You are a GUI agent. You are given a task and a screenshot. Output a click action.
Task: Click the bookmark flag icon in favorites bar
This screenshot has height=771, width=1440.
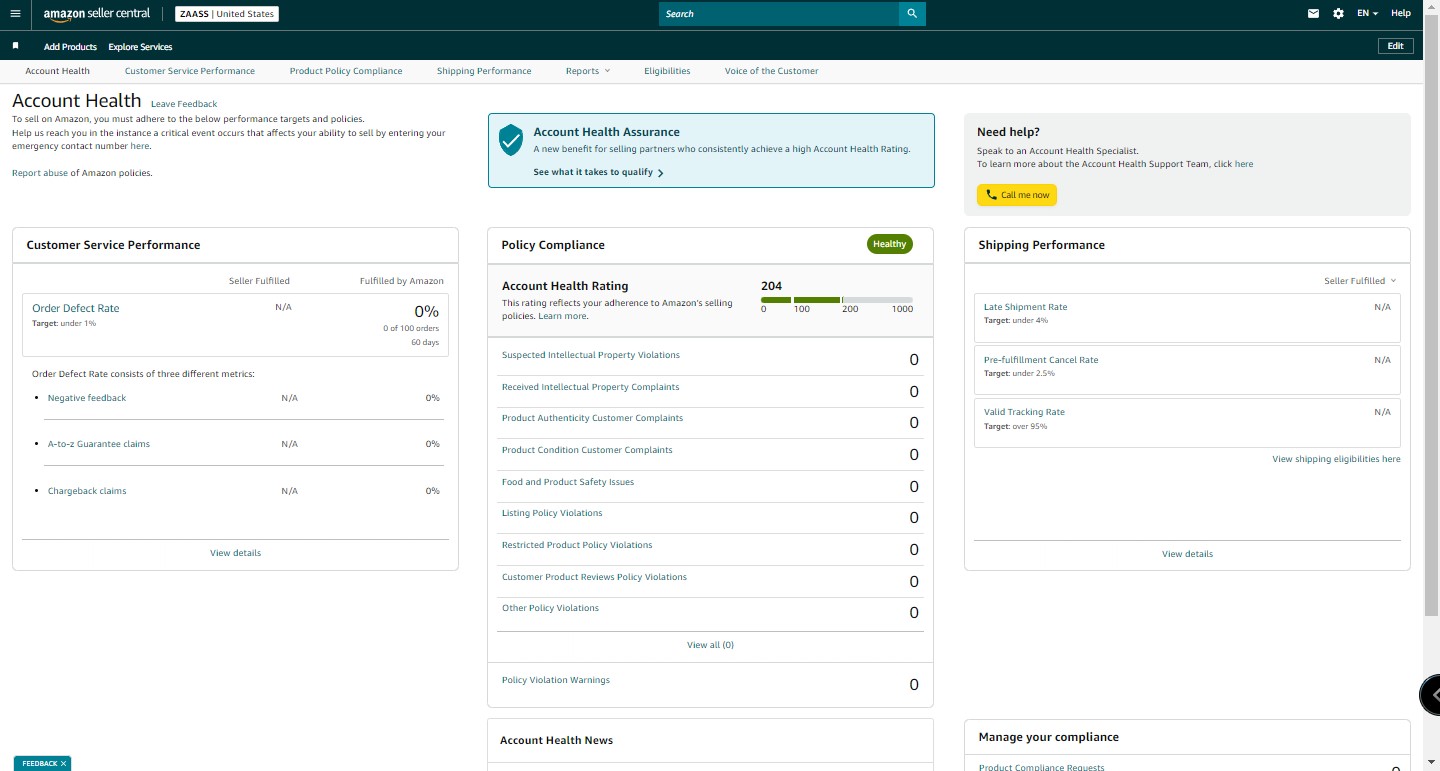[x=15, y=46]
